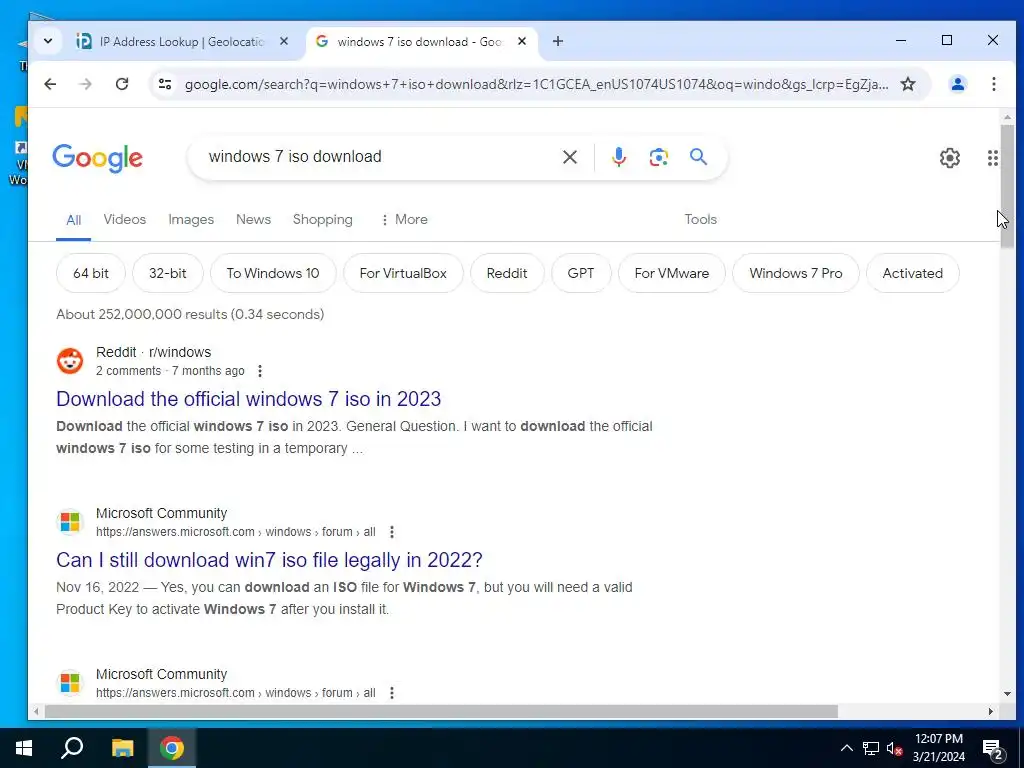
Task: Select the Activated filter chip
Action: [912, 273]
